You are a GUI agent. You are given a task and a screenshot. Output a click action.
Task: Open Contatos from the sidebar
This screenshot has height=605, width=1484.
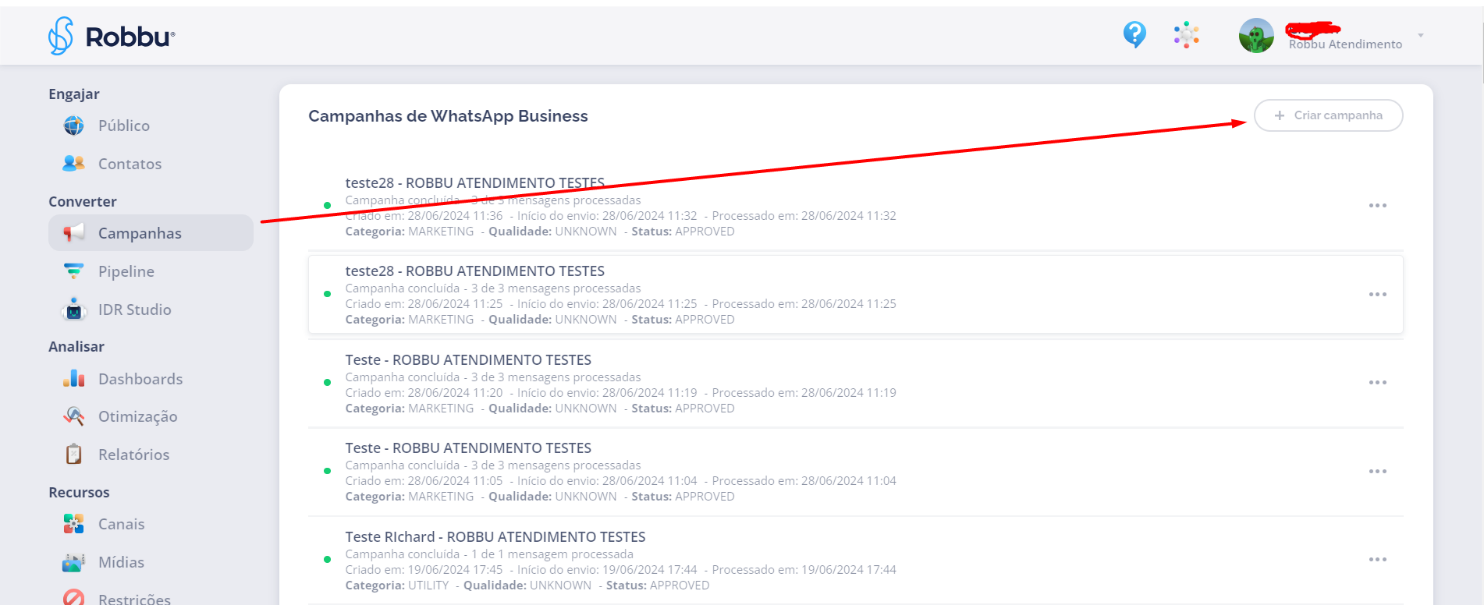pyautogui.click(x=129, y=164)
